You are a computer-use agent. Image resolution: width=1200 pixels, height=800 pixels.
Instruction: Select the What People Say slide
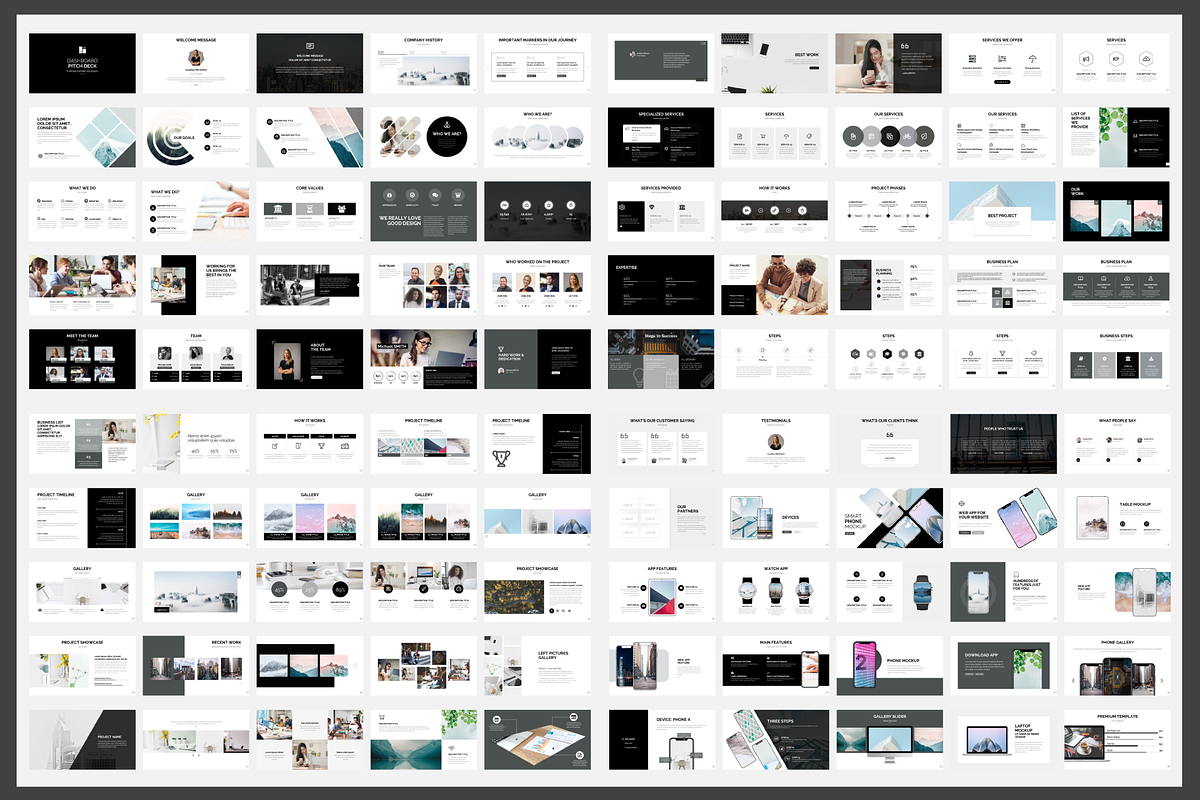point(1116,444)
